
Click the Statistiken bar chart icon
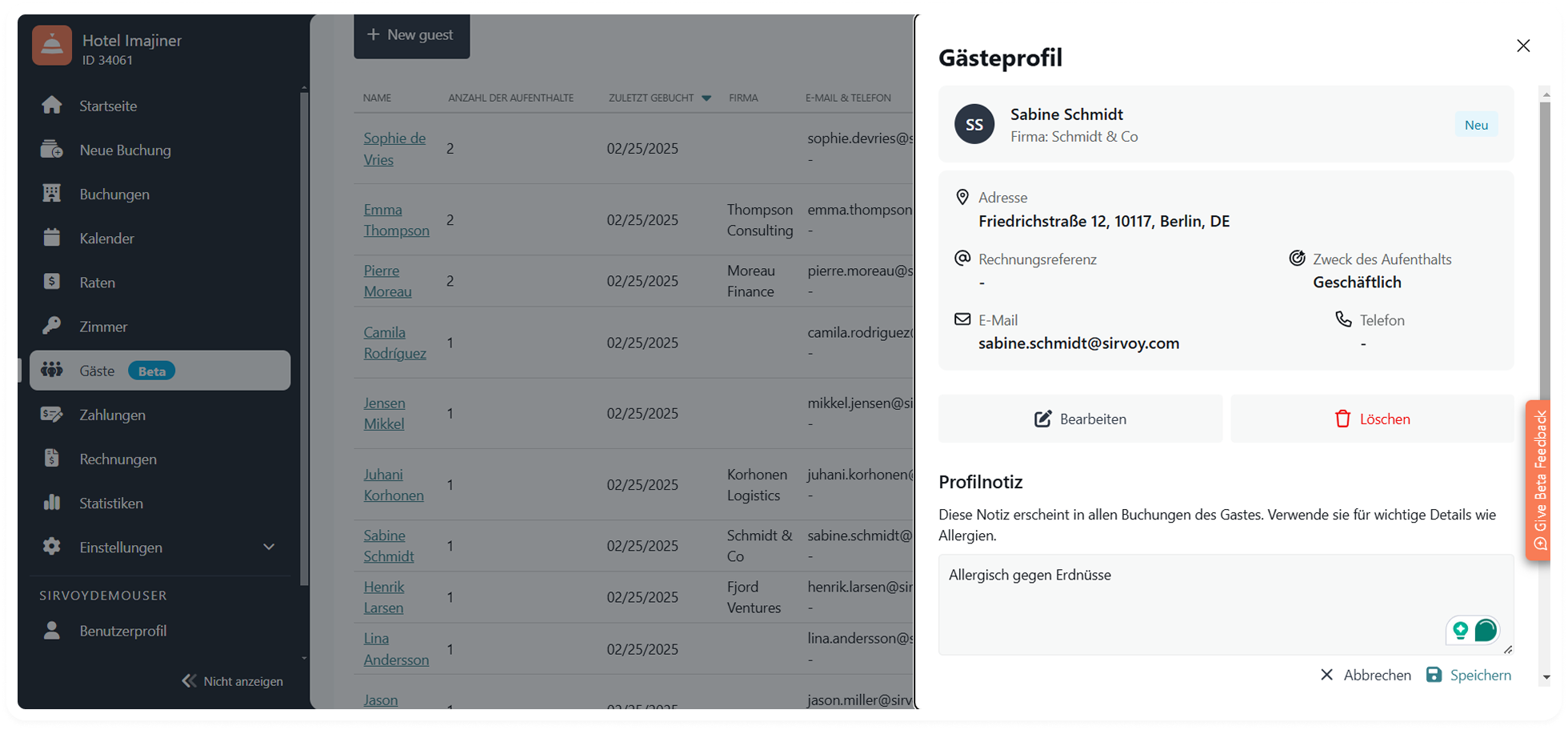pyautogui.click(x=52, y=503)
